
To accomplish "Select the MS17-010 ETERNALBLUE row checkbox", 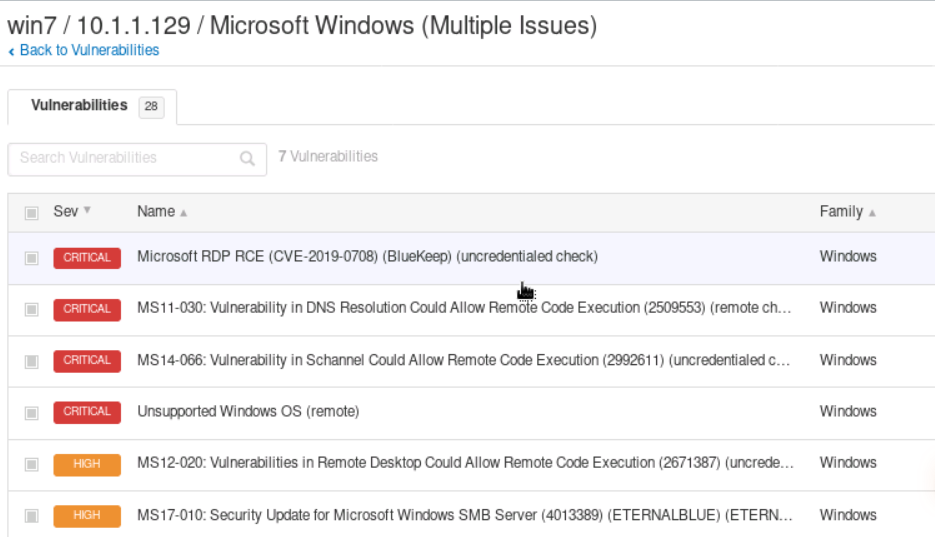I will coord(32,516).
